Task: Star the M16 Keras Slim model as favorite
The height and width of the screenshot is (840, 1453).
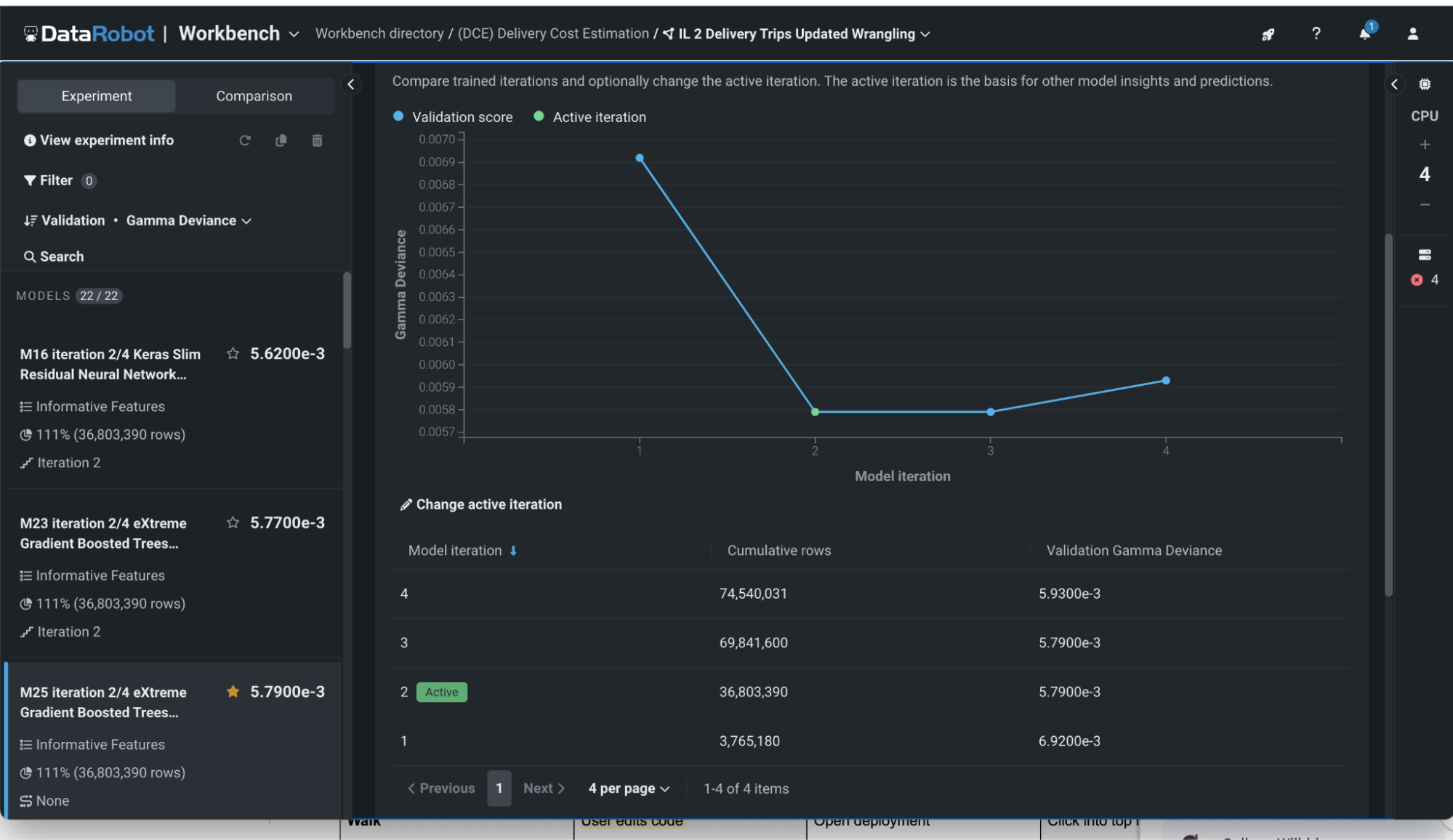Action: [x=233, y=354]
